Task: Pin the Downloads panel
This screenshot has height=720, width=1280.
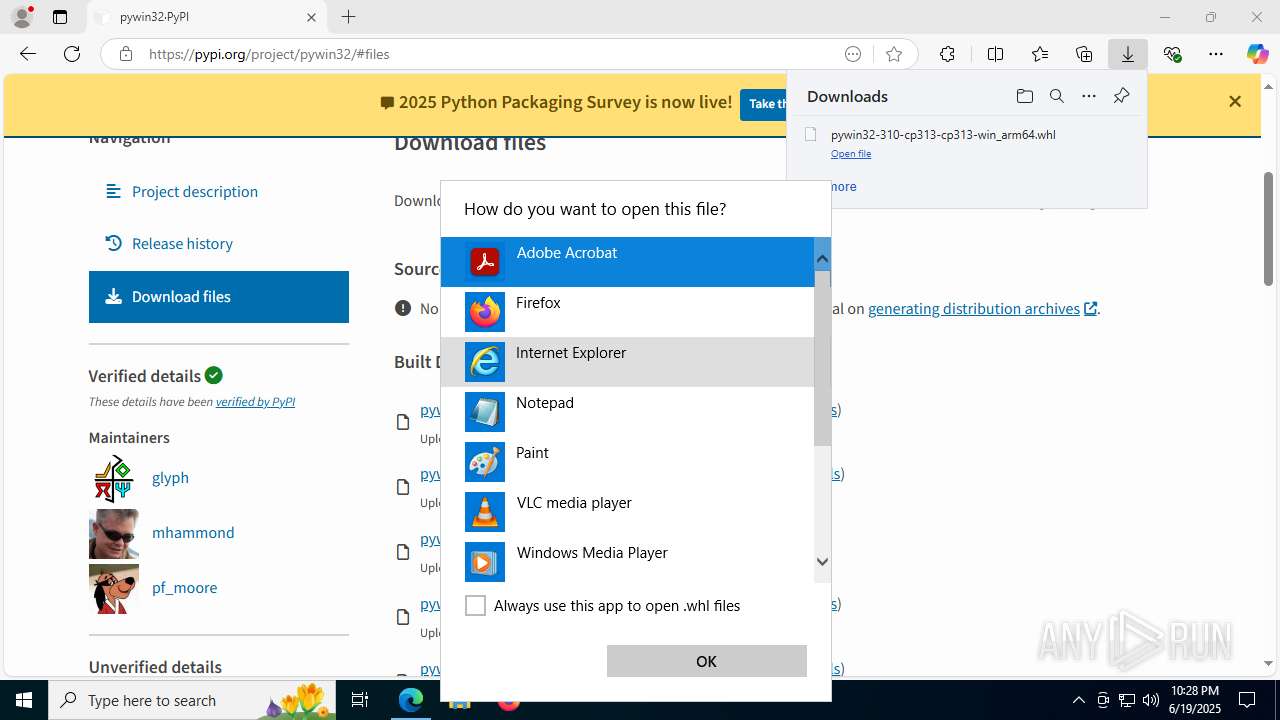Action: [1121, 96]
